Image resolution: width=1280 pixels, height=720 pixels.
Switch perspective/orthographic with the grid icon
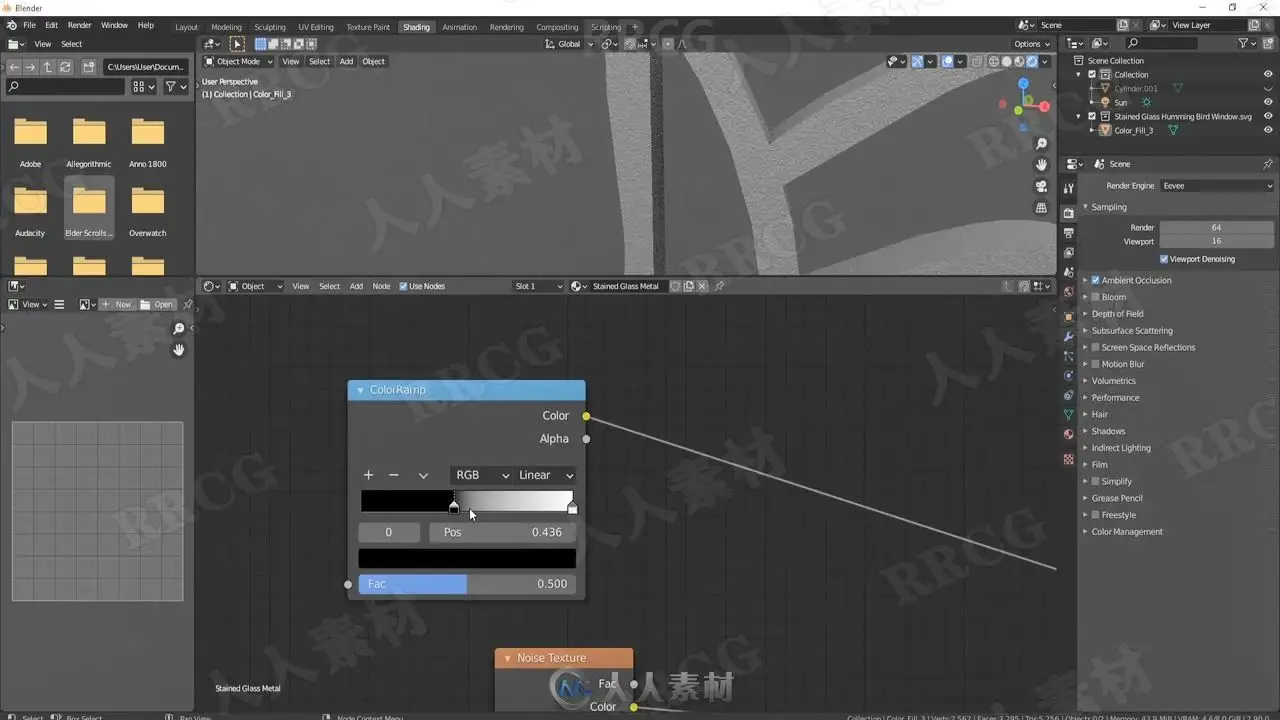click(1041, 208)
